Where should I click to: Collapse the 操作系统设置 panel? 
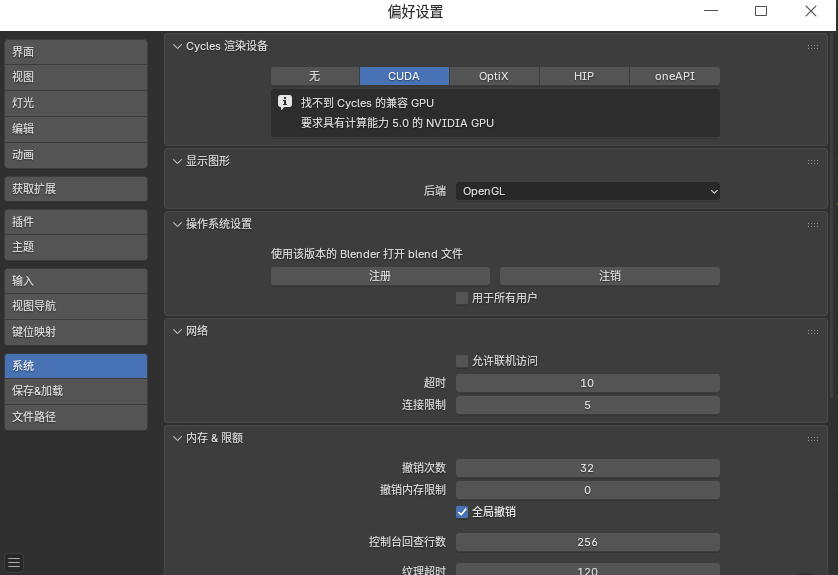click(x=177, y=224)
